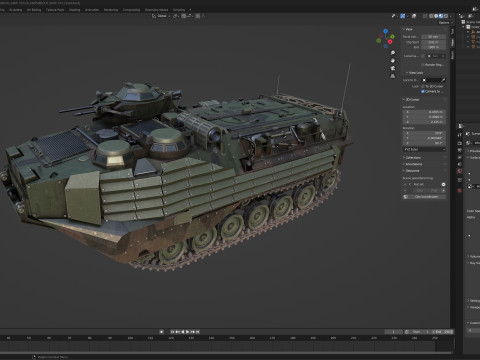The height and width of the screenshot is (360, 480).
Task: Click the Clip Start value field
Action: pyautogui.click(x=433, y=42)
